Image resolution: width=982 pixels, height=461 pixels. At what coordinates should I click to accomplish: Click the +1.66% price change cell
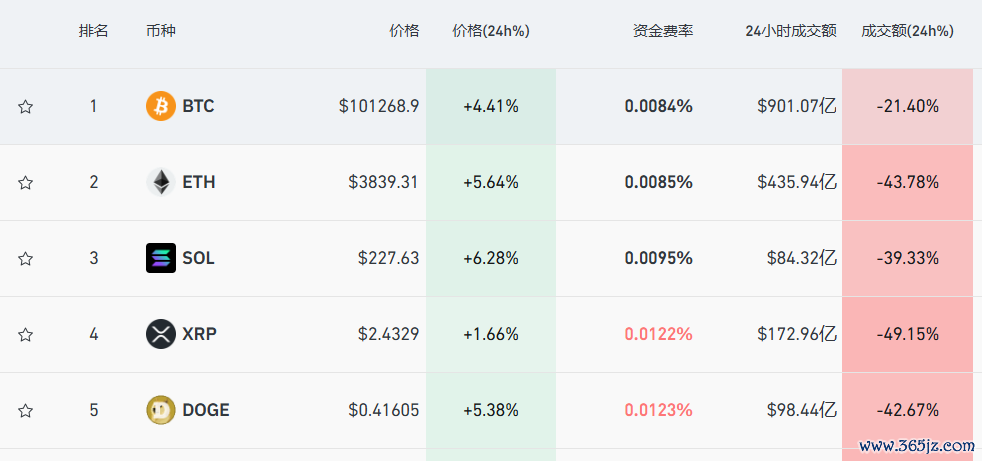click(491, 334)
